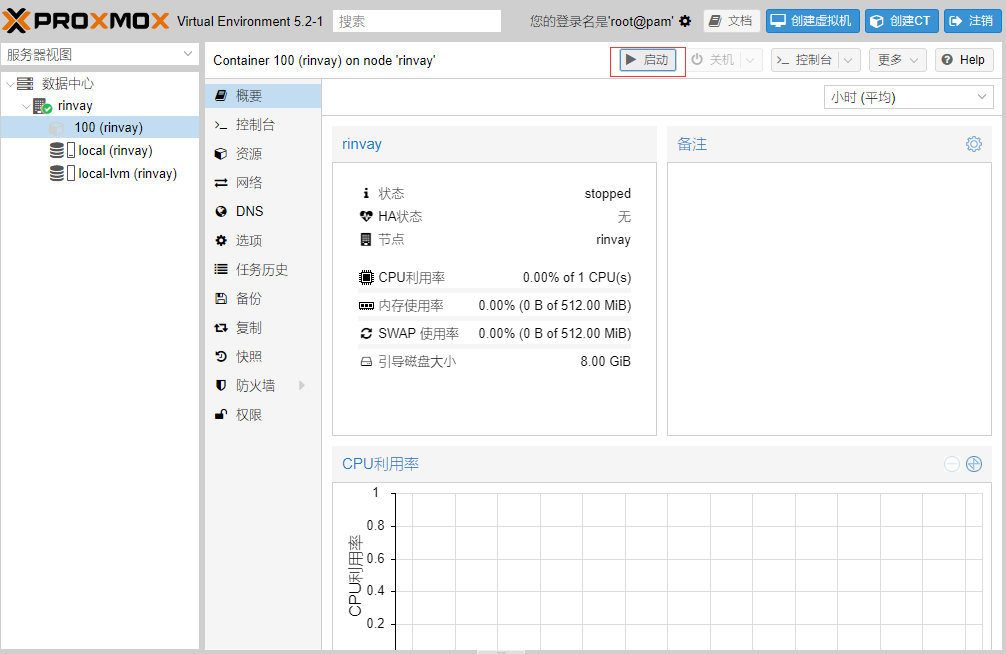The width and height of the screenshot is (1006, 654).
Task: Open the 备份 backup tab
Action: tap(263, 298)
